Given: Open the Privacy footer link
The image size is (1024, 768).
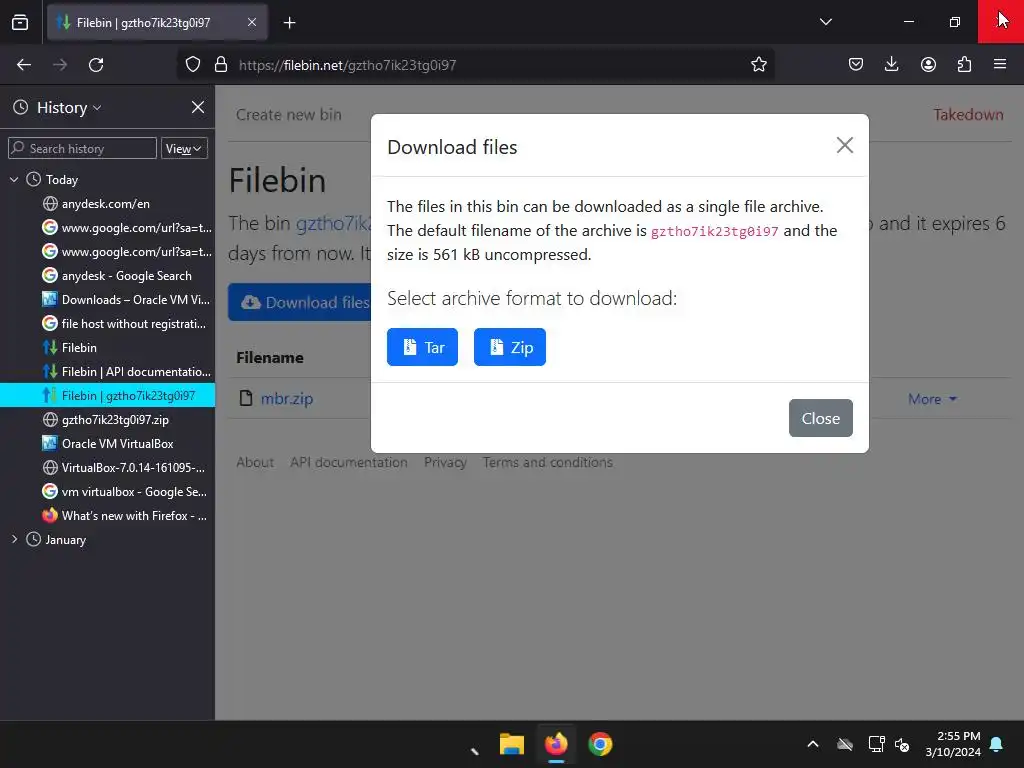Looking at the screenshot, I should [x=445, y=462].
